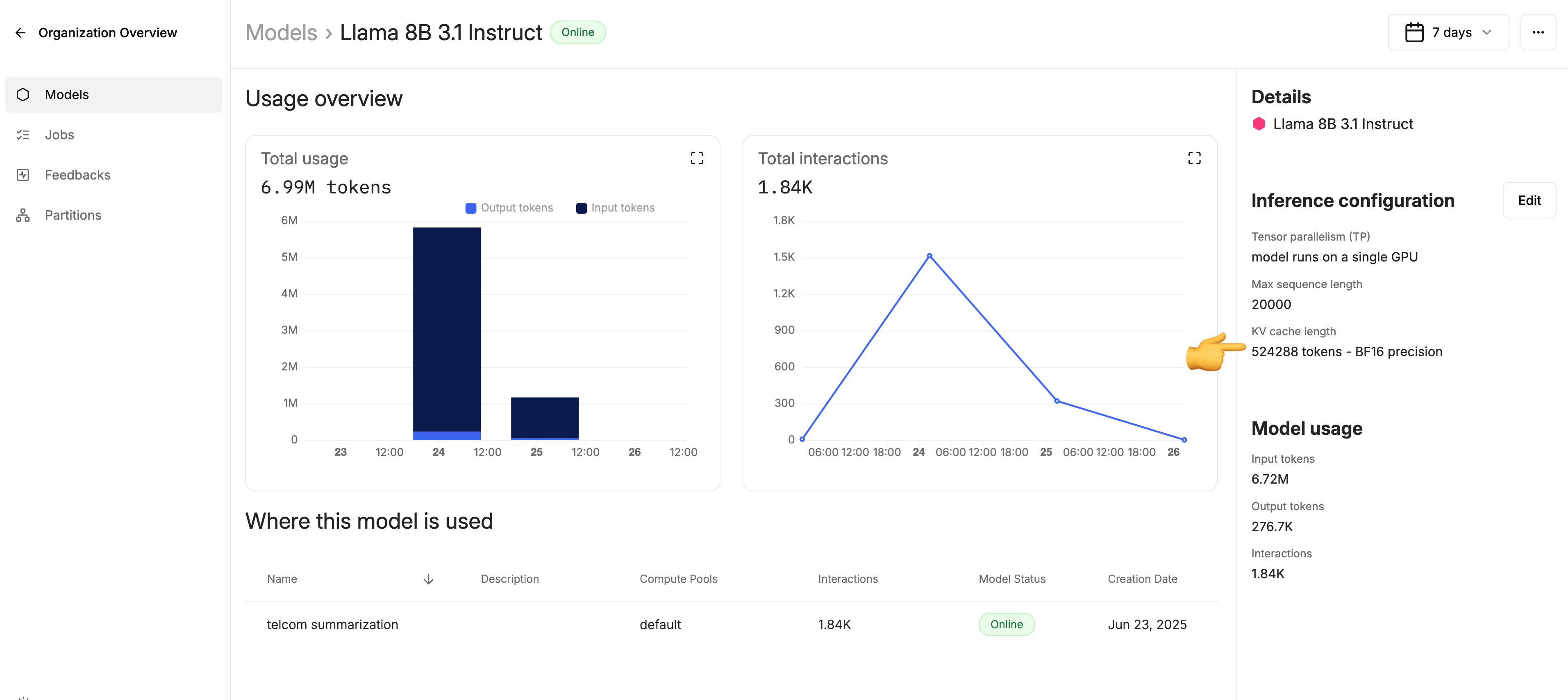Expand the Total usage chart fullscreen

coord(696,158)
